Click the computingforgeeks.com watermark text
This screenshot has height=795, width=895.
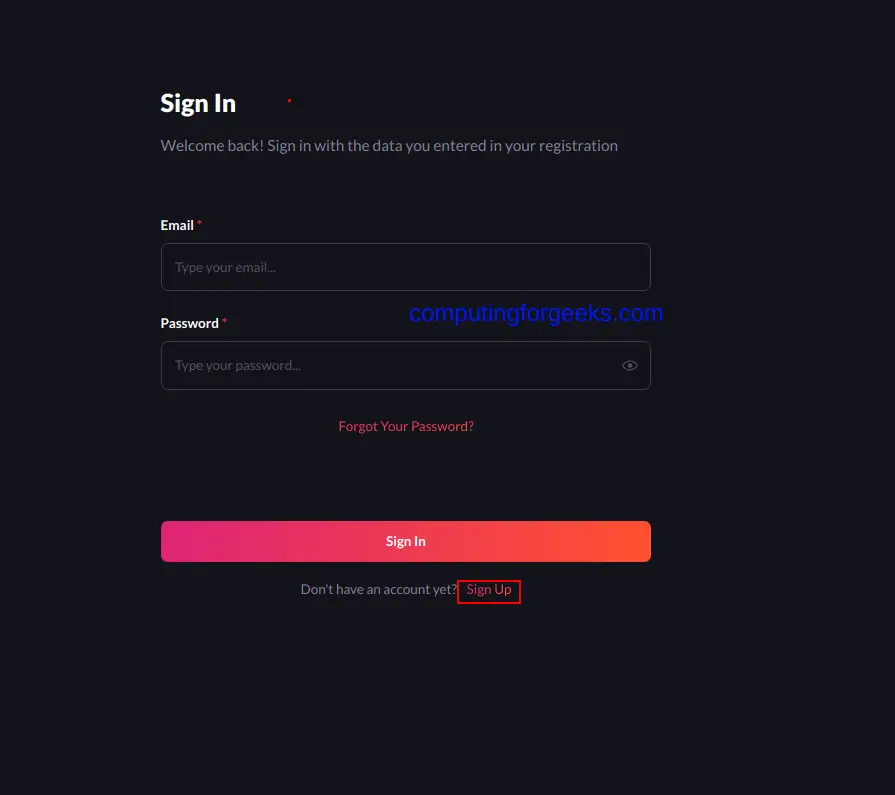point(536,313)
